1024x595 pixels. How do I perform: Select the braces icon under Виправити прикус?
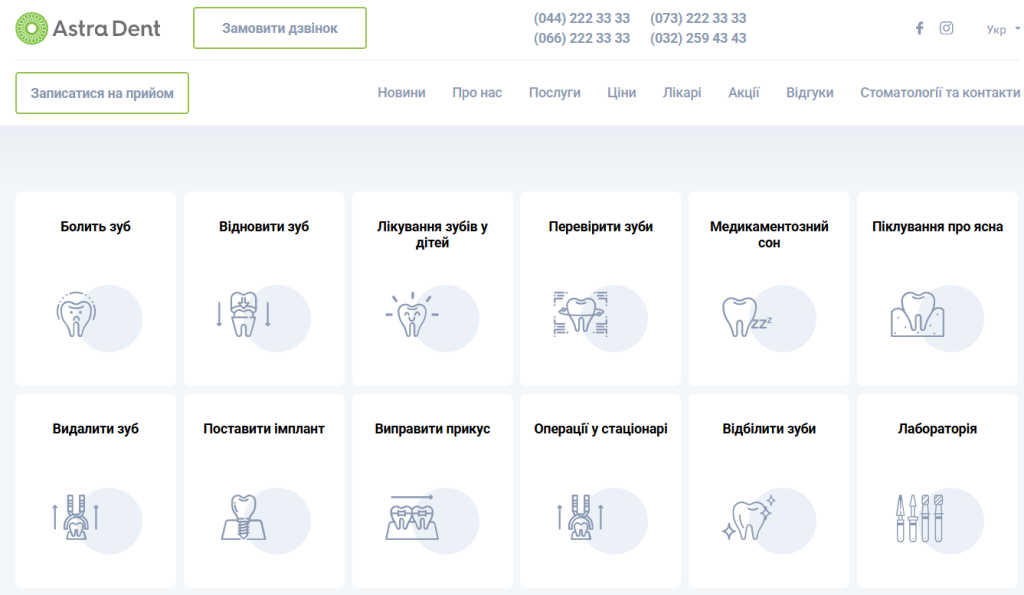click(412, 517)
